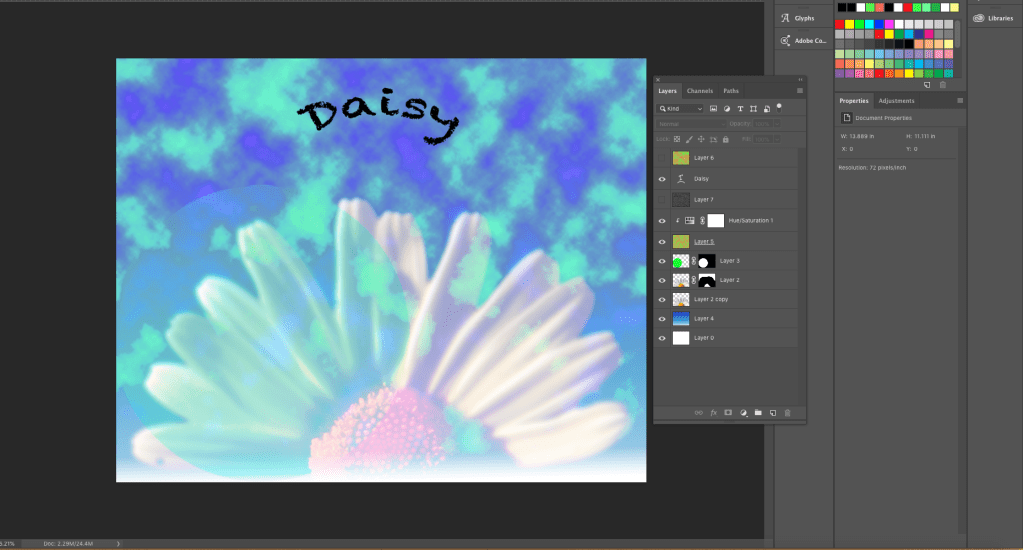Add a layer mask
Image resolution: width=1023 pixels, height=550 pixels.
pyautogui.click(x=728, y=412)
